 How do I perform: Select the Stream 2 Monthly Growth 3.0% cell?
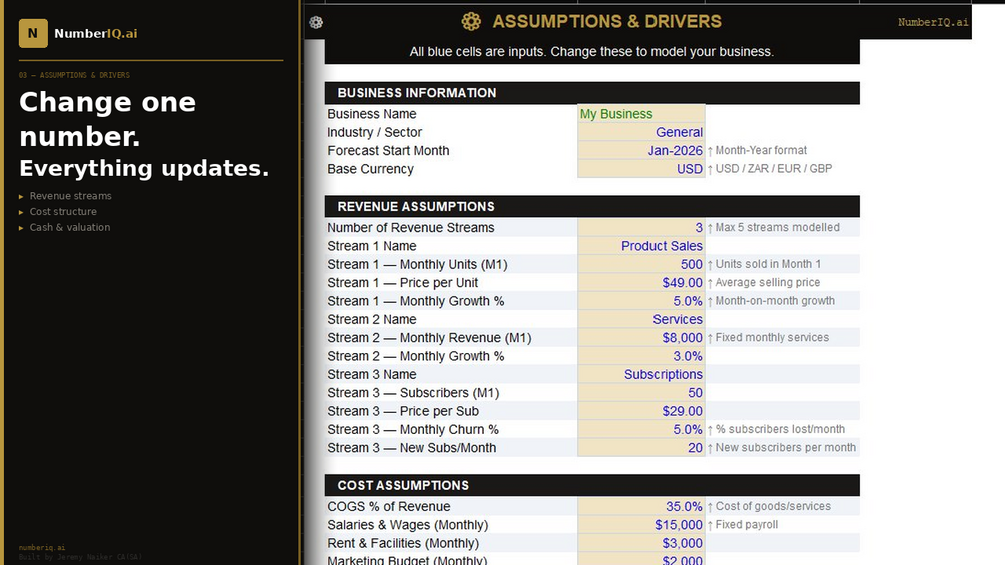pyautogui.click(x=641, y=356)
